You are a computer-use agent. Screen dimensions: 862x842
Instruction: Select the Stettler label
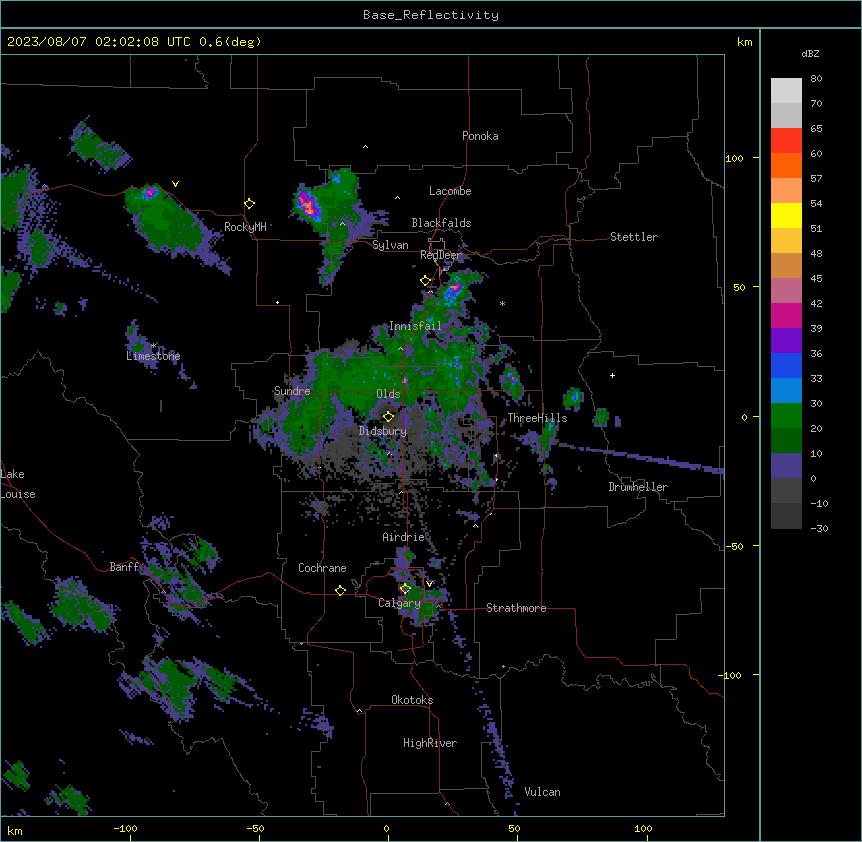[x=634, y=237]
